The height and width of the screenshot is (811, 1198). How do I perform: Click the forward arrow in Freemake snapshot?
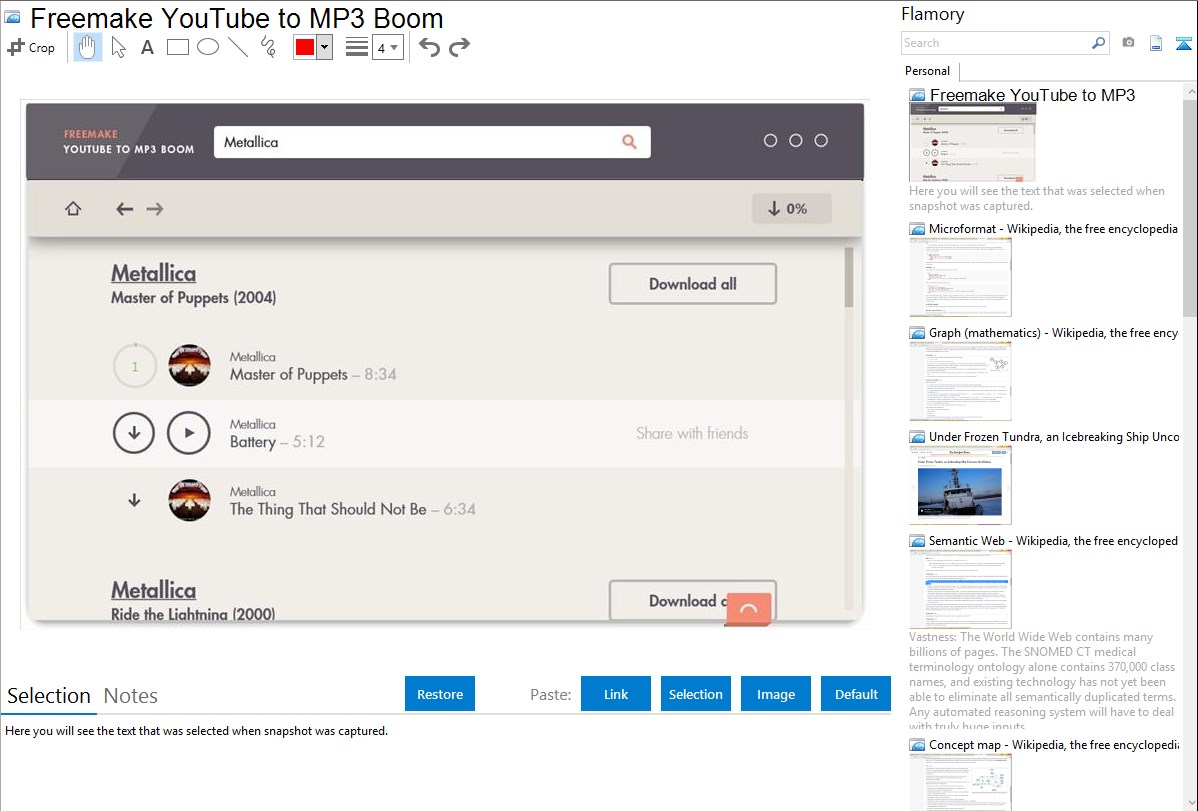[155, 209]
